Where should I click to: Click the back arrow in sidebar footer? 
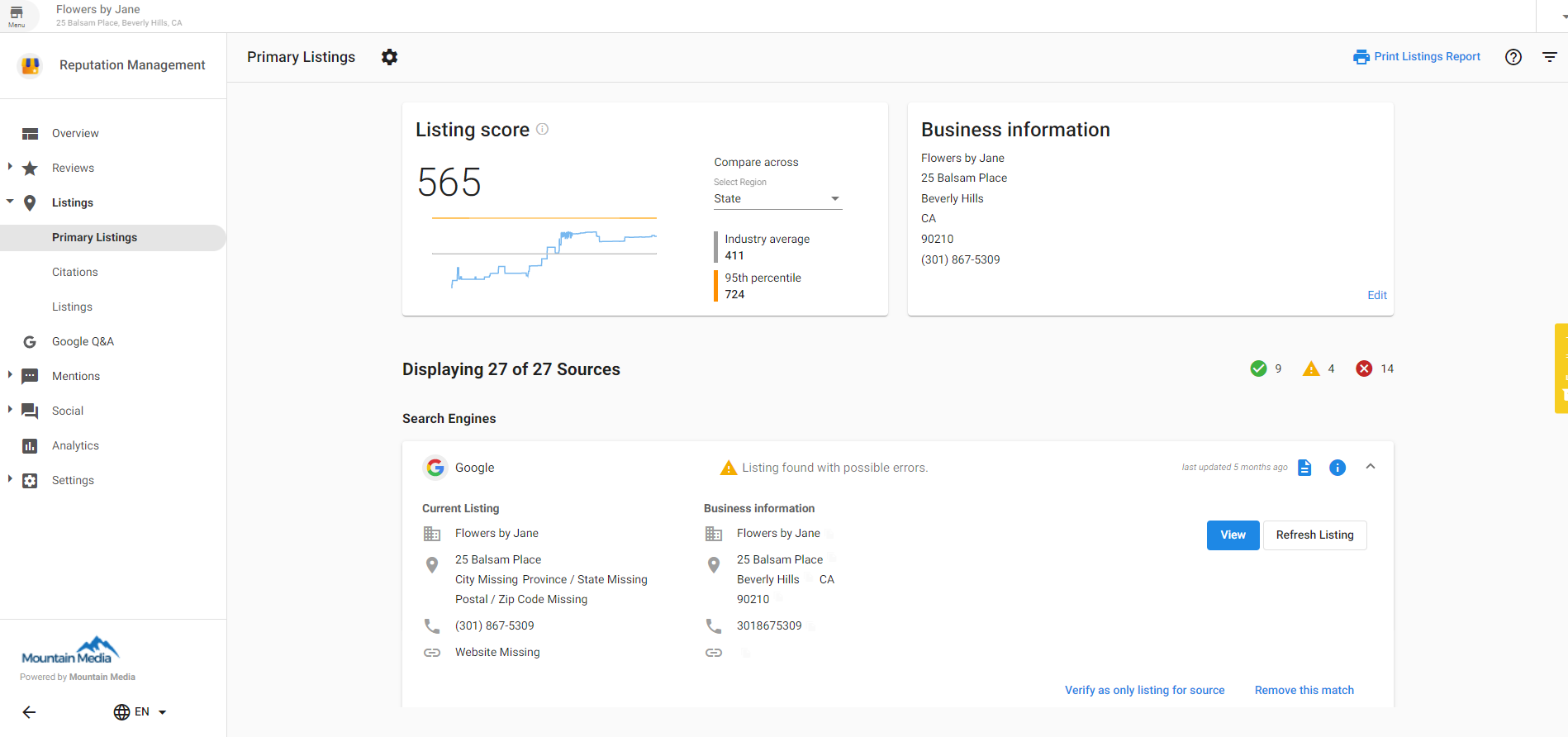tap(29, 712)
